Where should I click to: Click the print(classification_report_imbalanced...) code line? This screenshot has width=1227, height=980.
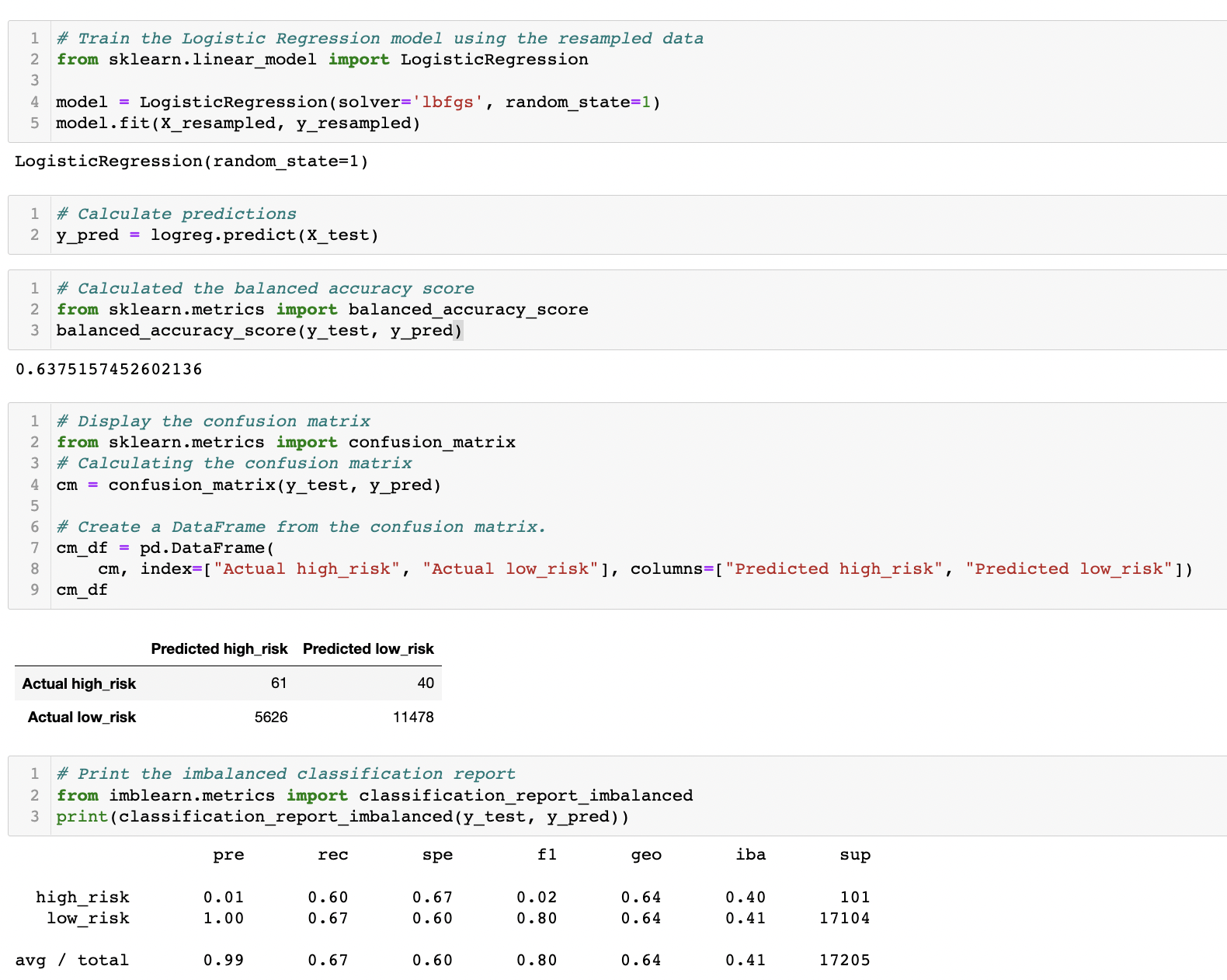tap(342, 817)
